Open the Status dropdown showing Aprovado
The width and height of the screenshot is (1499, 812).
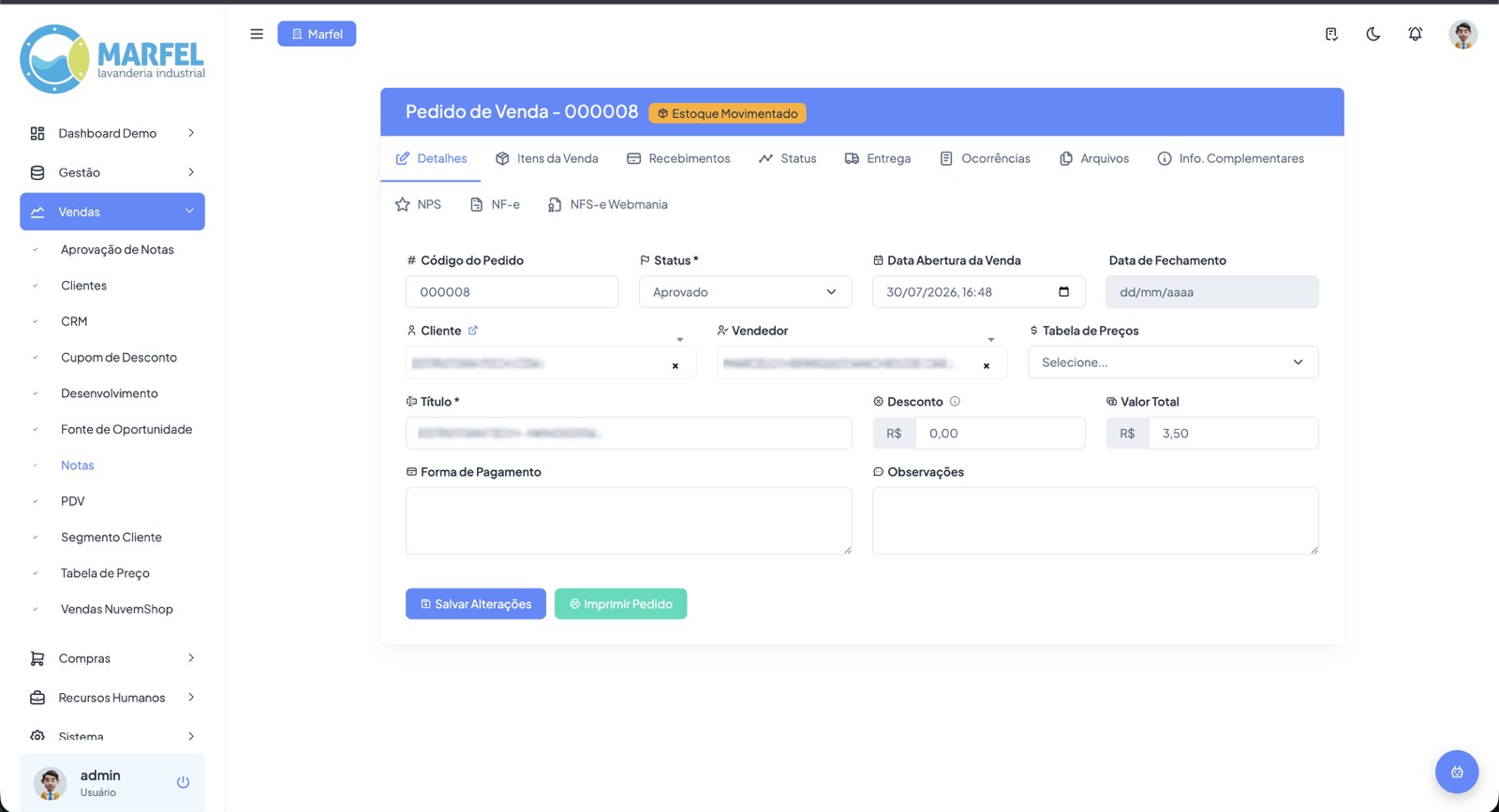[x=746, y=292]
